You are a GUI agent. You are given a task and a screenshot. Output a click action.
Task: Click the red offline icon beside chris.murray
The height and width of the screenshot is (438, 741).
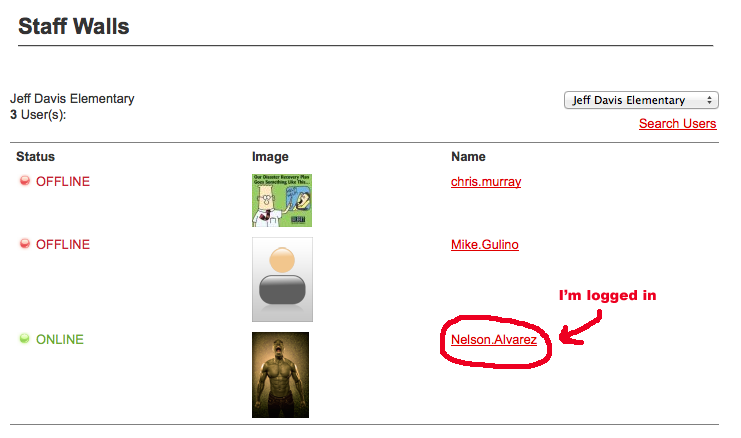pos(25,180)
